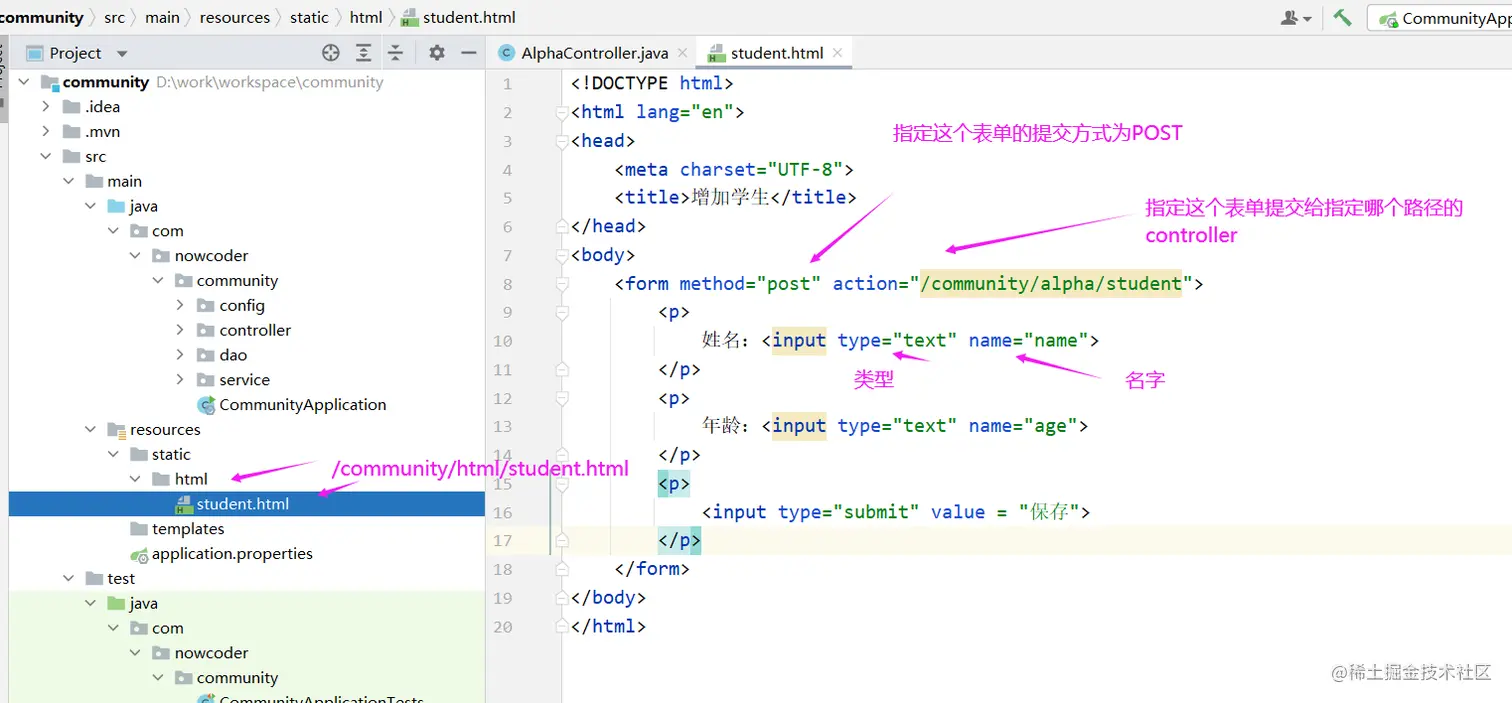Hide the Project panel with the minus icon
This screenshot has width=1512, height=703.
coord(468,53)
